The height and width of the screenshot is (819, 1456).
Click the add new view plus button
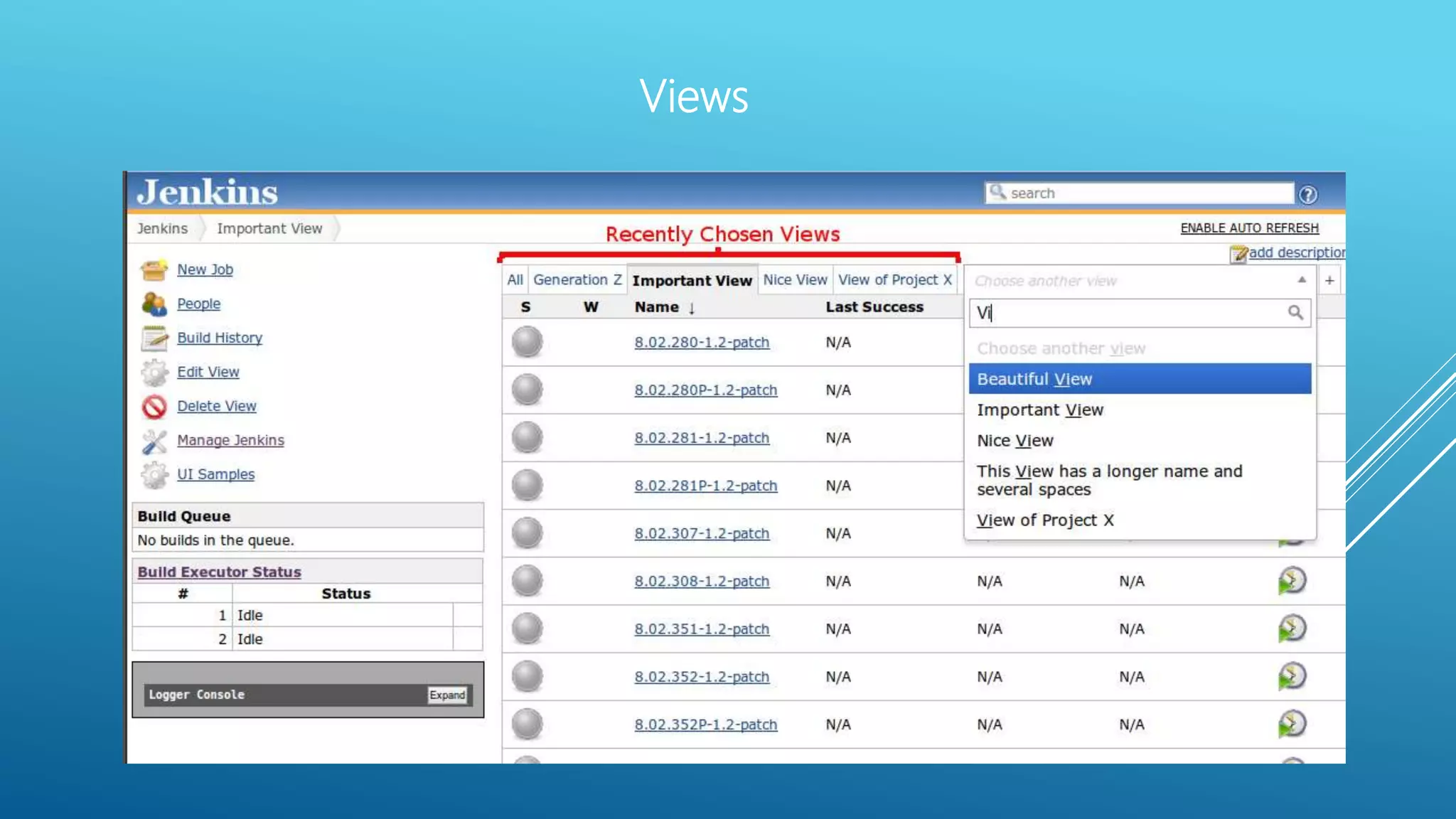point(1329,280)
